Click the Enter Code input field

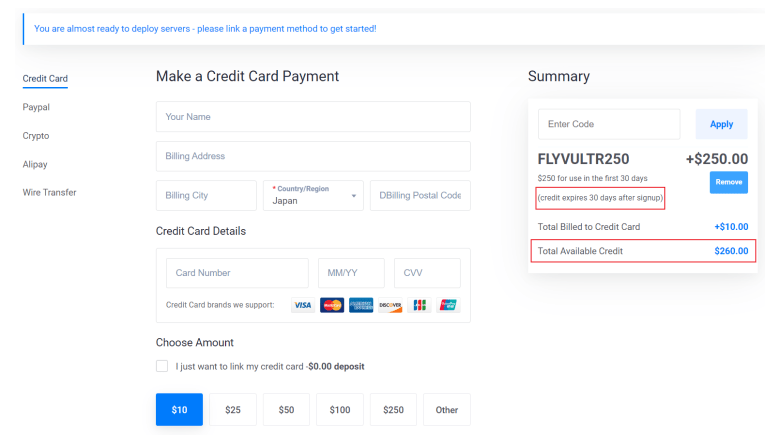[609, 124]
